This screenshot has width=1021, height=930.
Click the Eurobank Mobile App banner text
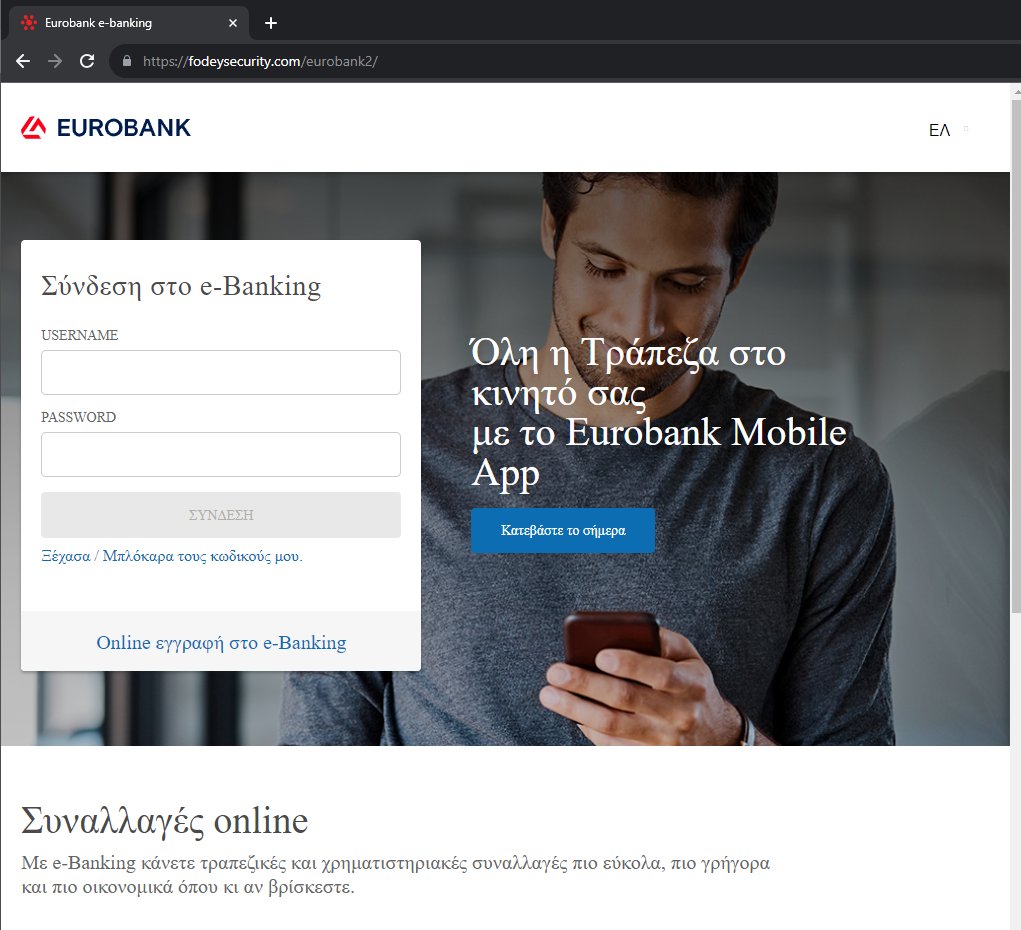point(659,412)
